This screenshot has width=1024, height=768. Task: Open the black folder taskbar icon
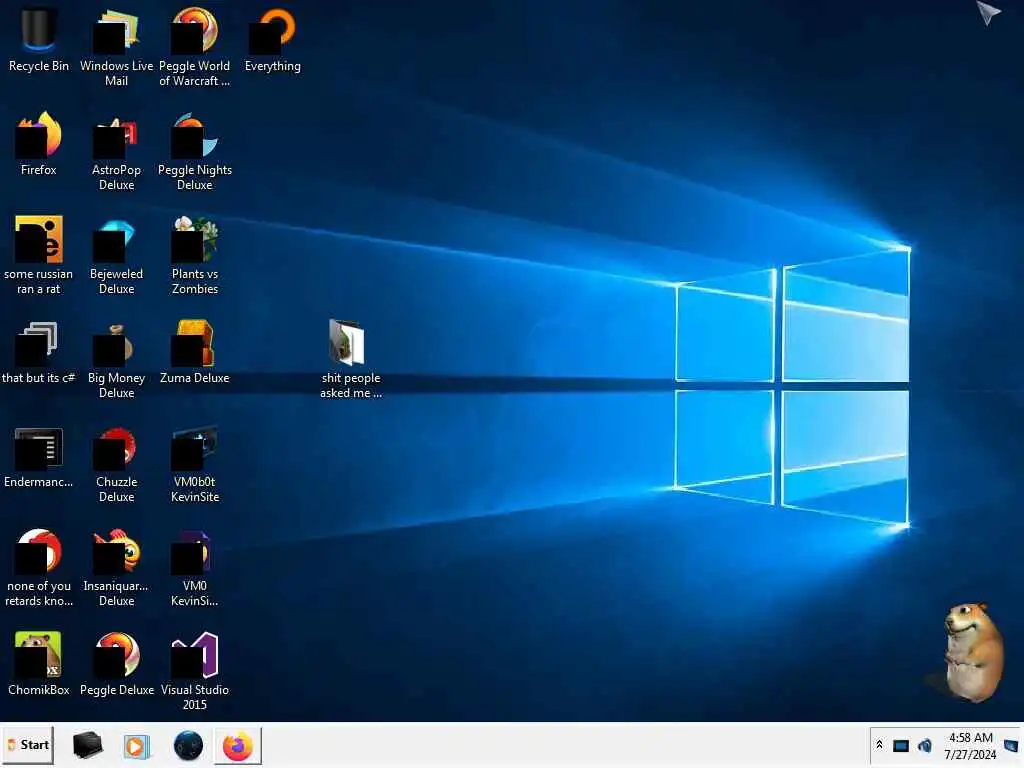click(x=88, y=745)
